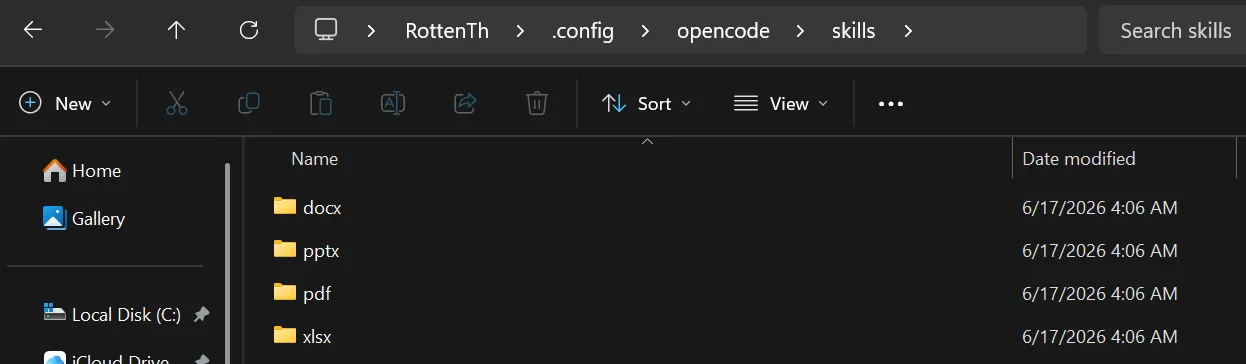Expand chevron after skills in address bar
The image size is (1246, 364).
pos(908,31)
